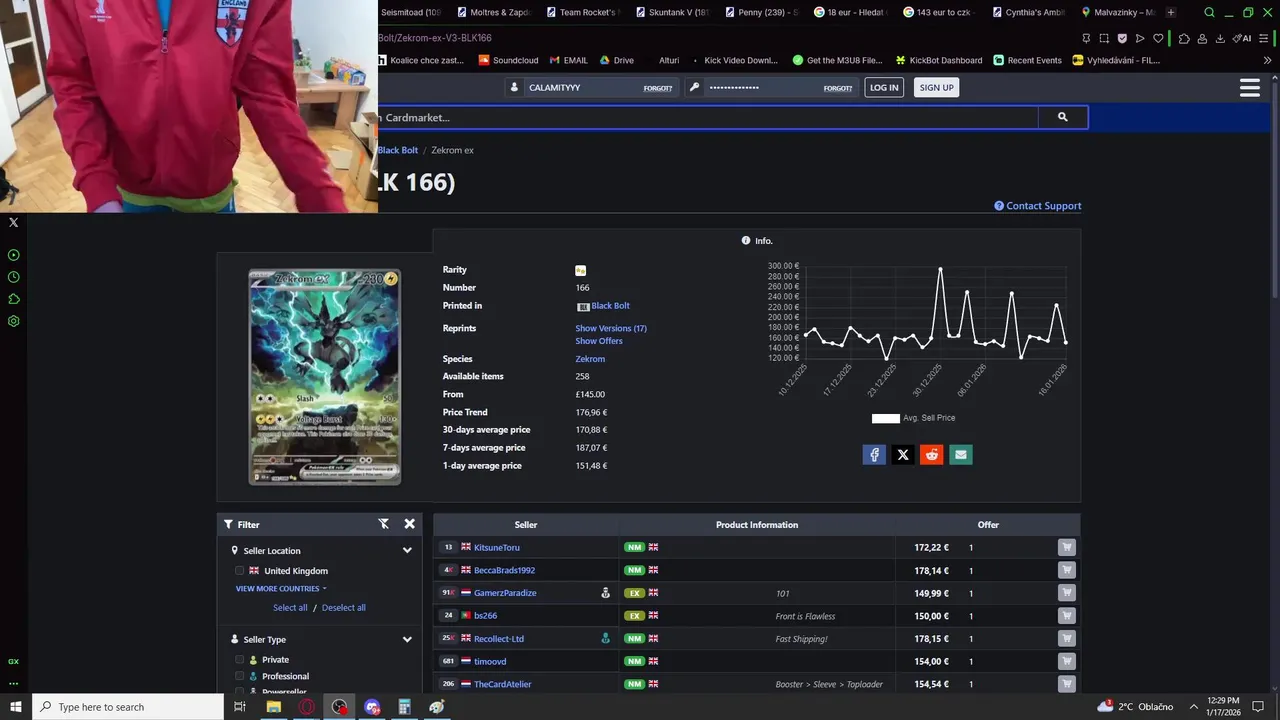
Task: Open browser downloads icon
Action: coord(1220,38)
